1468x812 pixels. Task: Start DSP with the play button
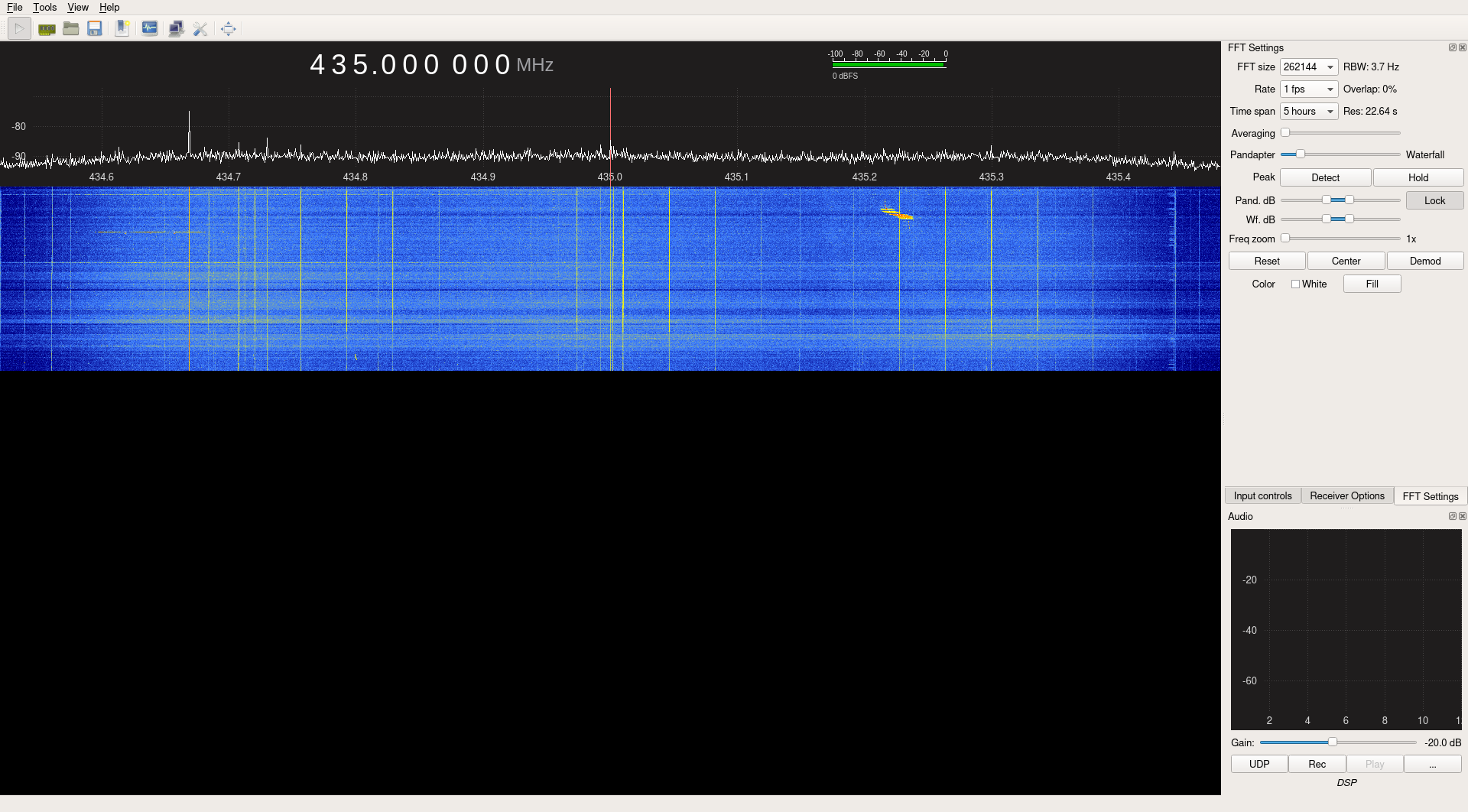click(19, 29)
